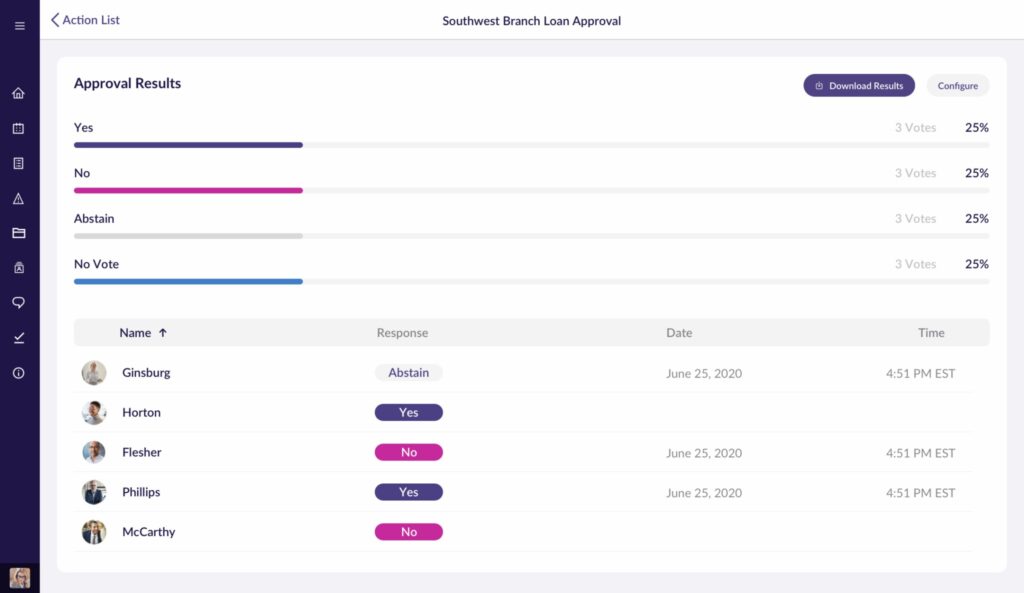The height and width of the screenshot is (593, 1024).
Task: Click the Response column header
Action: click(402, 333)
